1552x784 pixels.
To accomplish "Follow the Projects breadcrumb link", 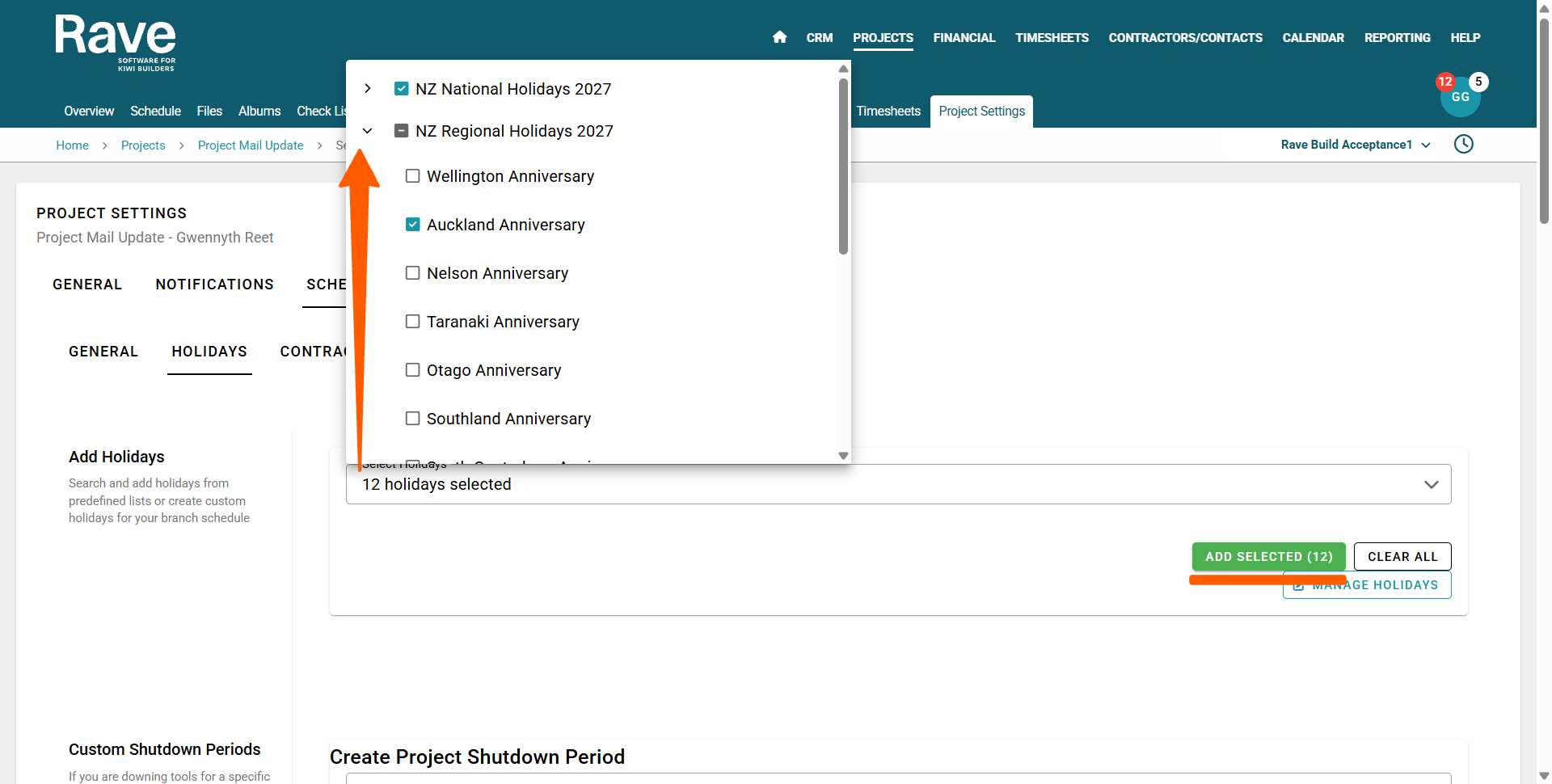I will point(143,145).
